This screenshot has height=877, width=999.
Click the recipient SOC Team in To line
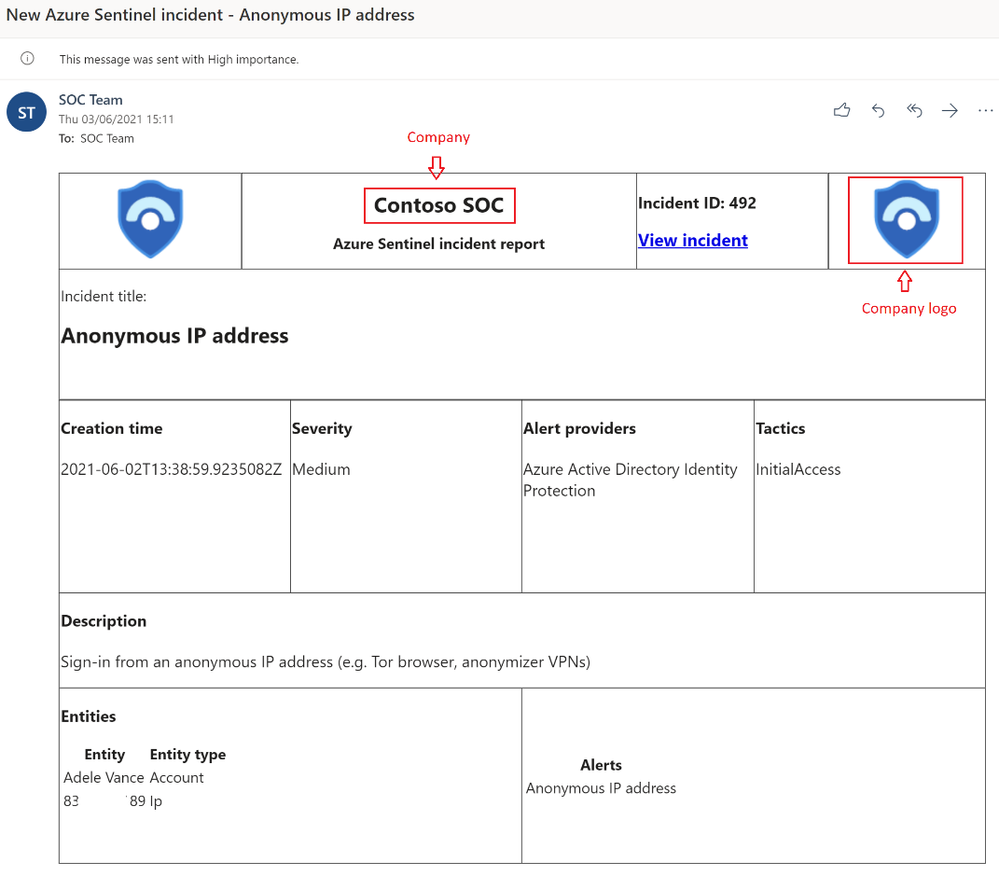(x=107, y=138)
